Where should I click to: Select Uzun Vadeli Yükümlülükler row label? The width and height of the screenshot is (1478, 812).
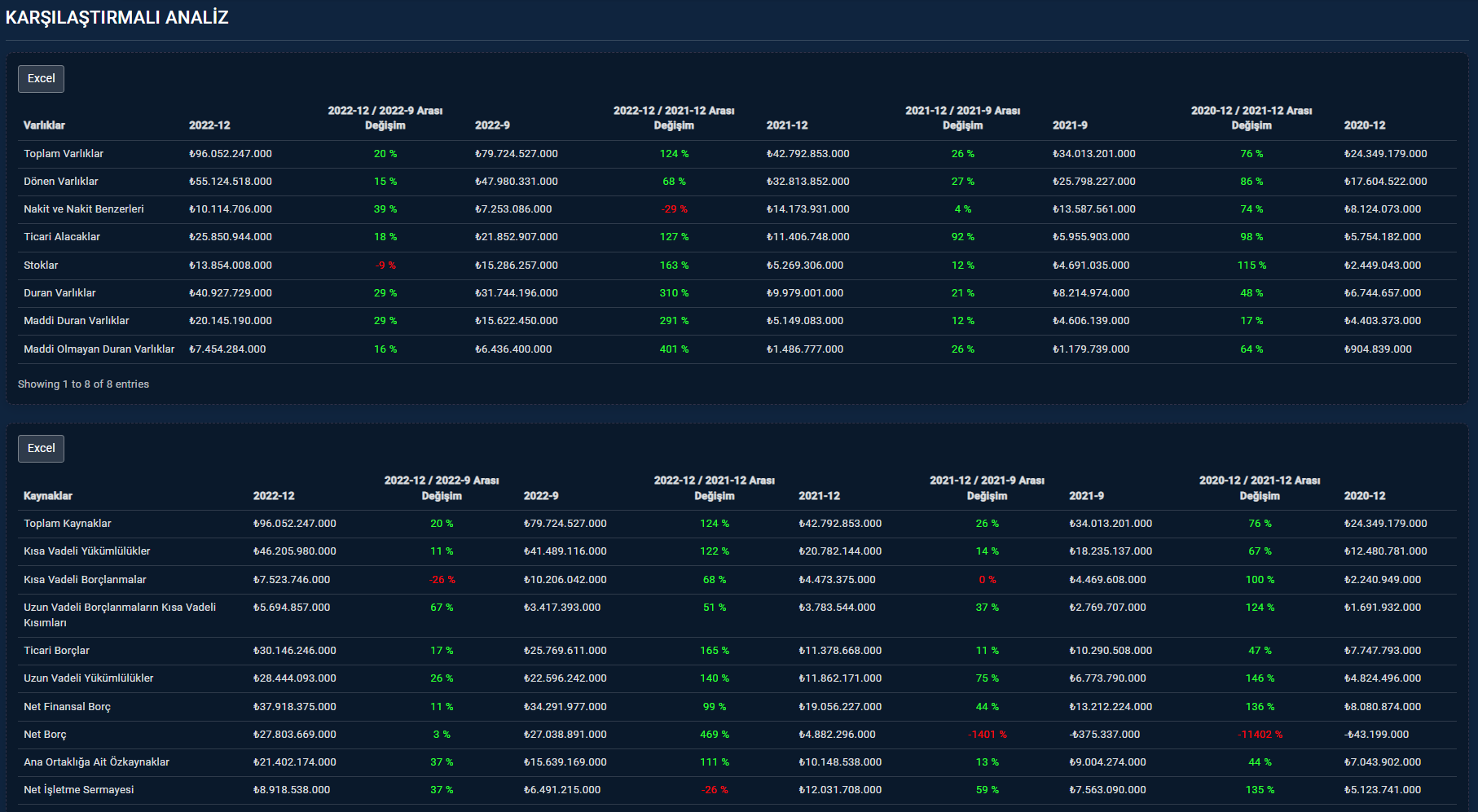(x=88, y=678)
